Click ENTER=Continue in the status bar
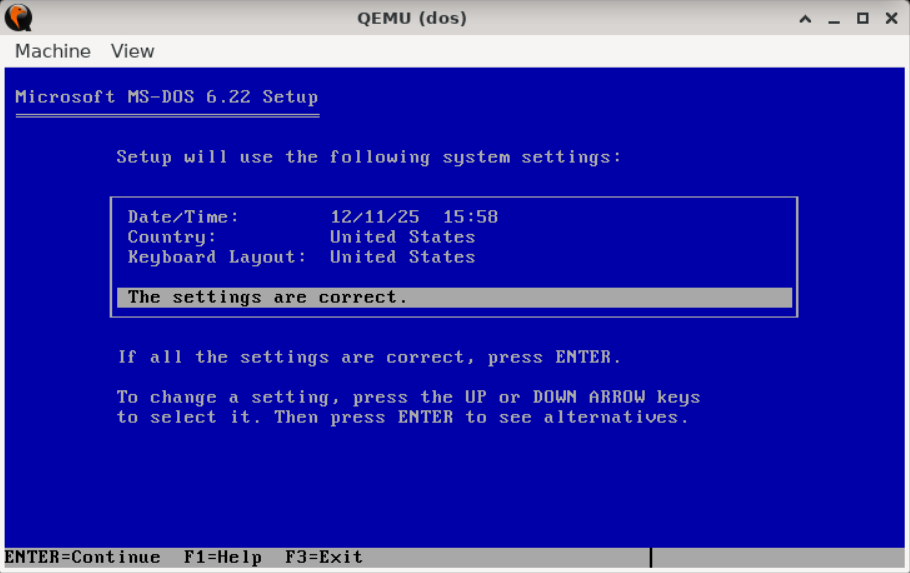910x573 pixels. click(82, 557)
